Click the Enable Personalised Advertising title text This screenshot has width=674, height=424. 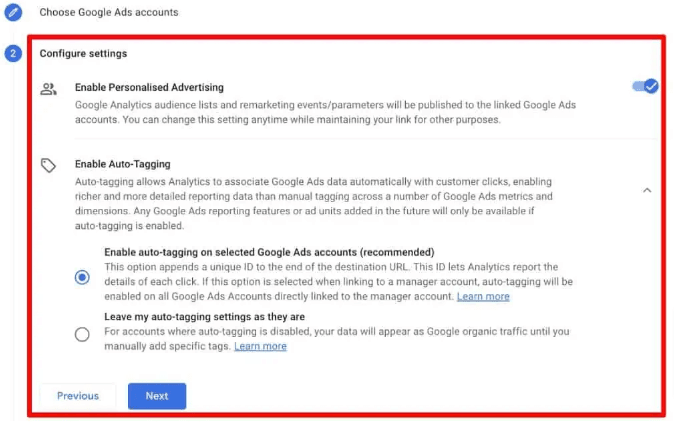(x=149, y=88)
